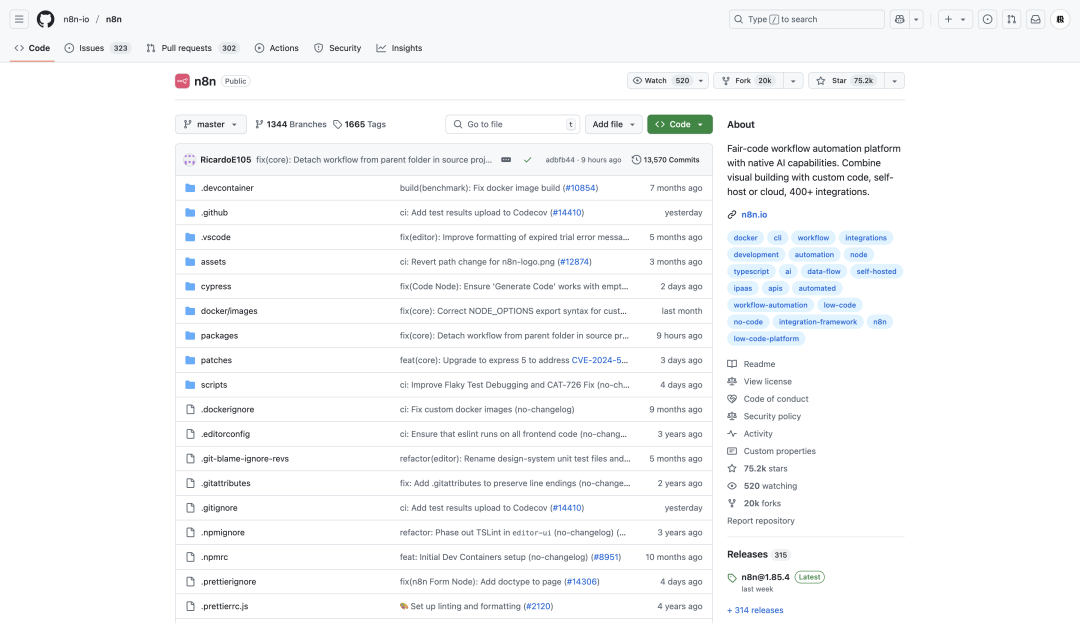The height and width of the screenshot is (623, 1080).
Task: Open the create new plus menu
Action: 955,19
